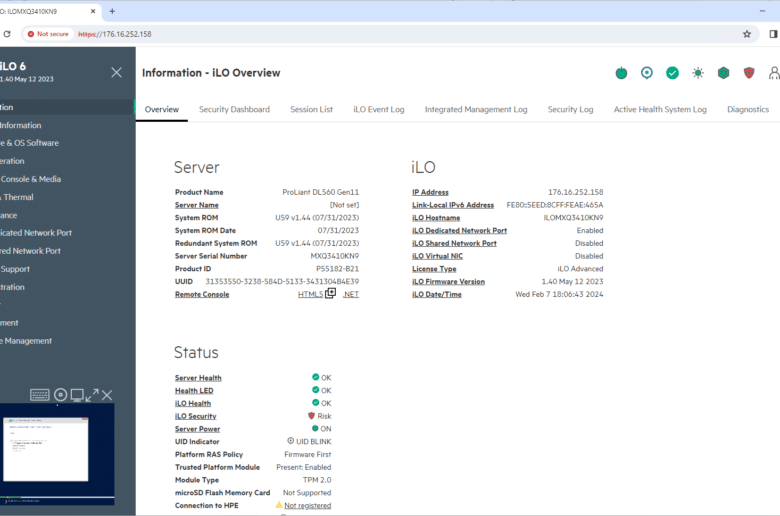
Task: Click the iLO Date/Time link
Action: pos(436,295)
